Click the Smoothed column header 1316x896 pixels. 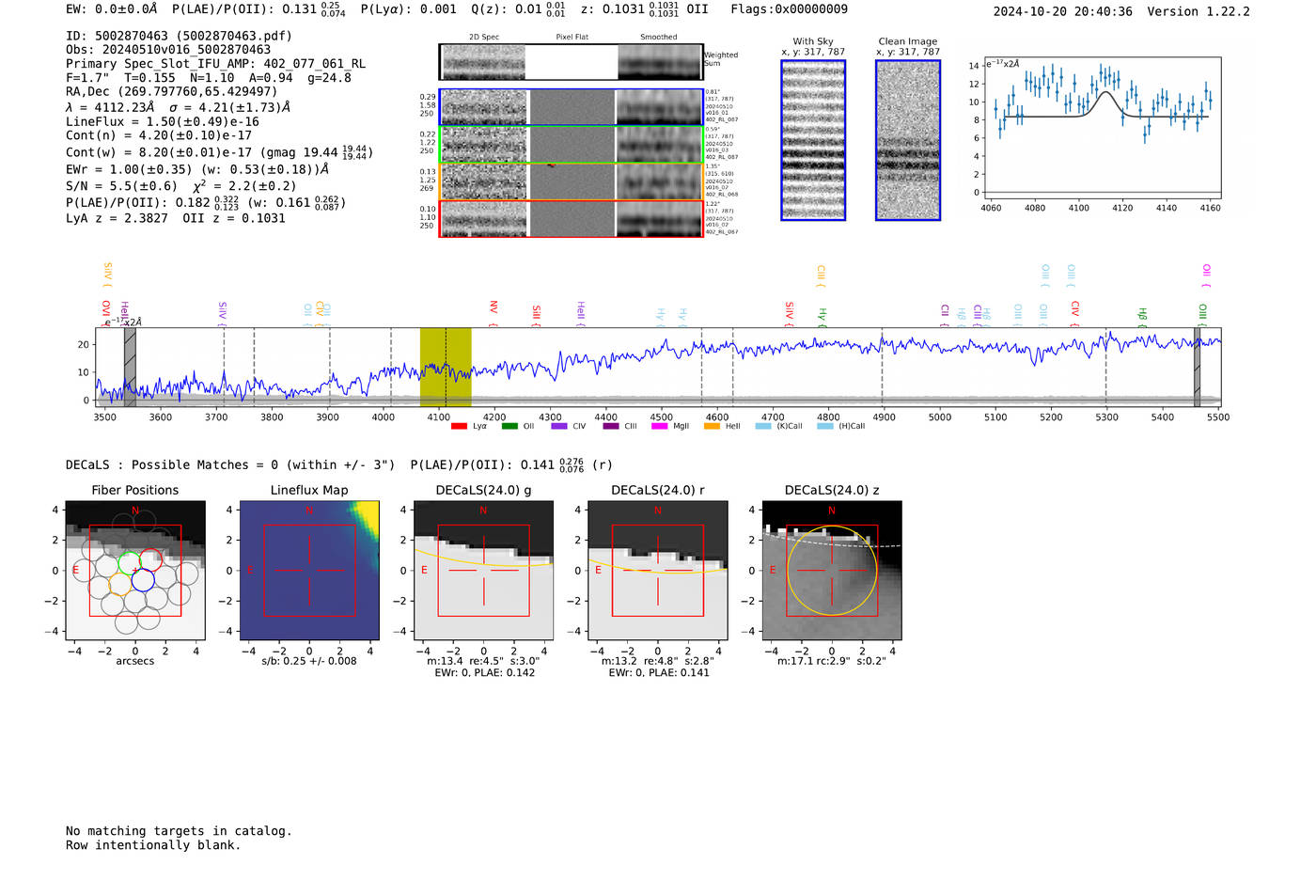(x=658, y=37)
